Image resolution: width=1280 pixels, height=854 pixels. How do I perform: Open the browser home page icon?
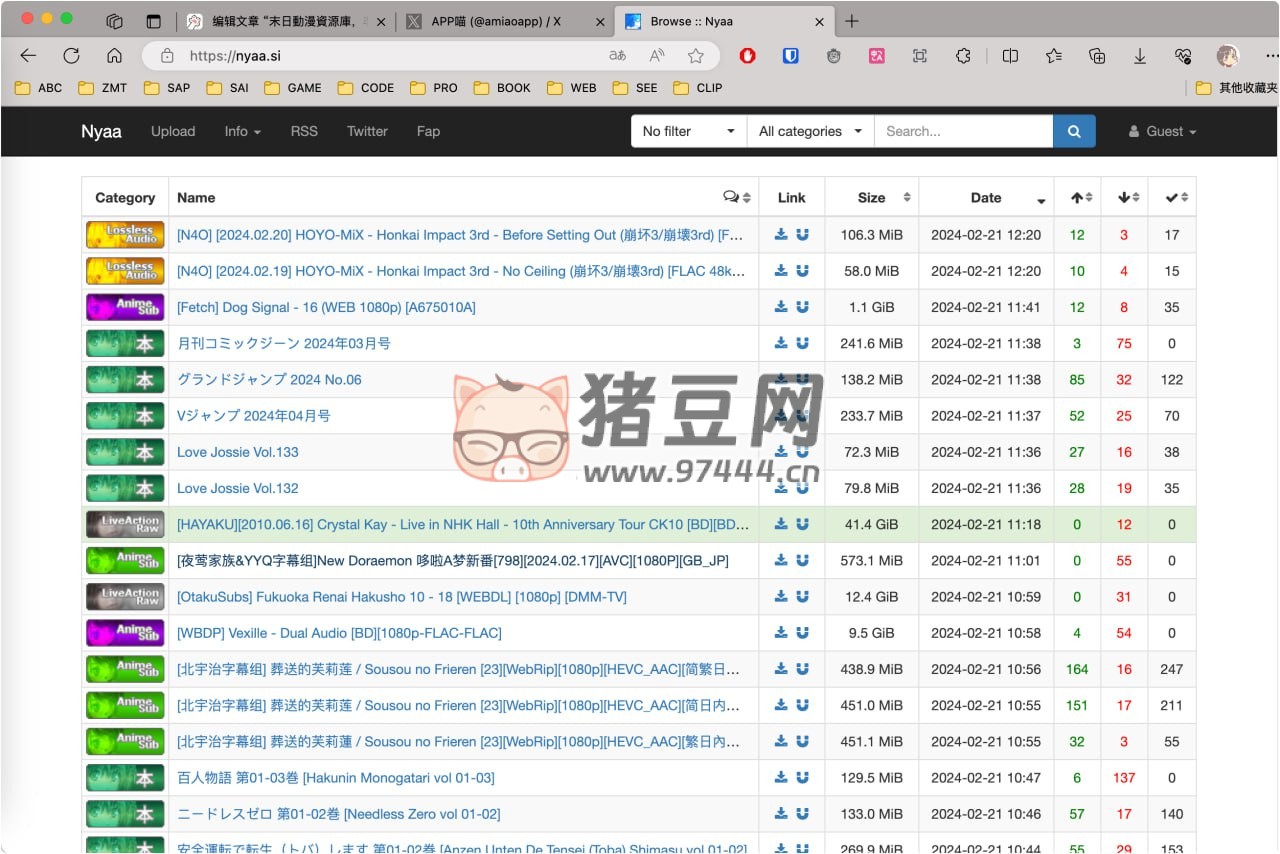point(115,56)
